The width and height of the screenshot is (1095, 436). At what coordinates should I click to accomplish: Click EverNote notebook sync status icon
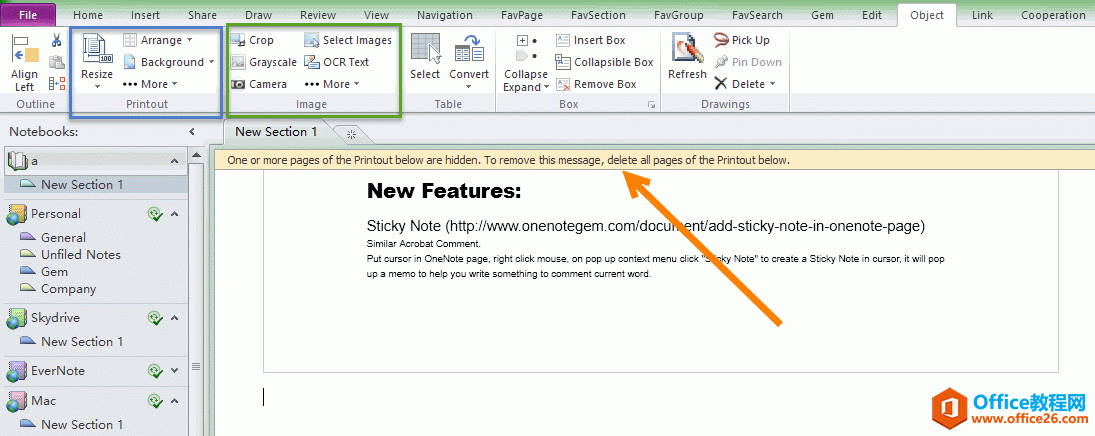[155, 371]
